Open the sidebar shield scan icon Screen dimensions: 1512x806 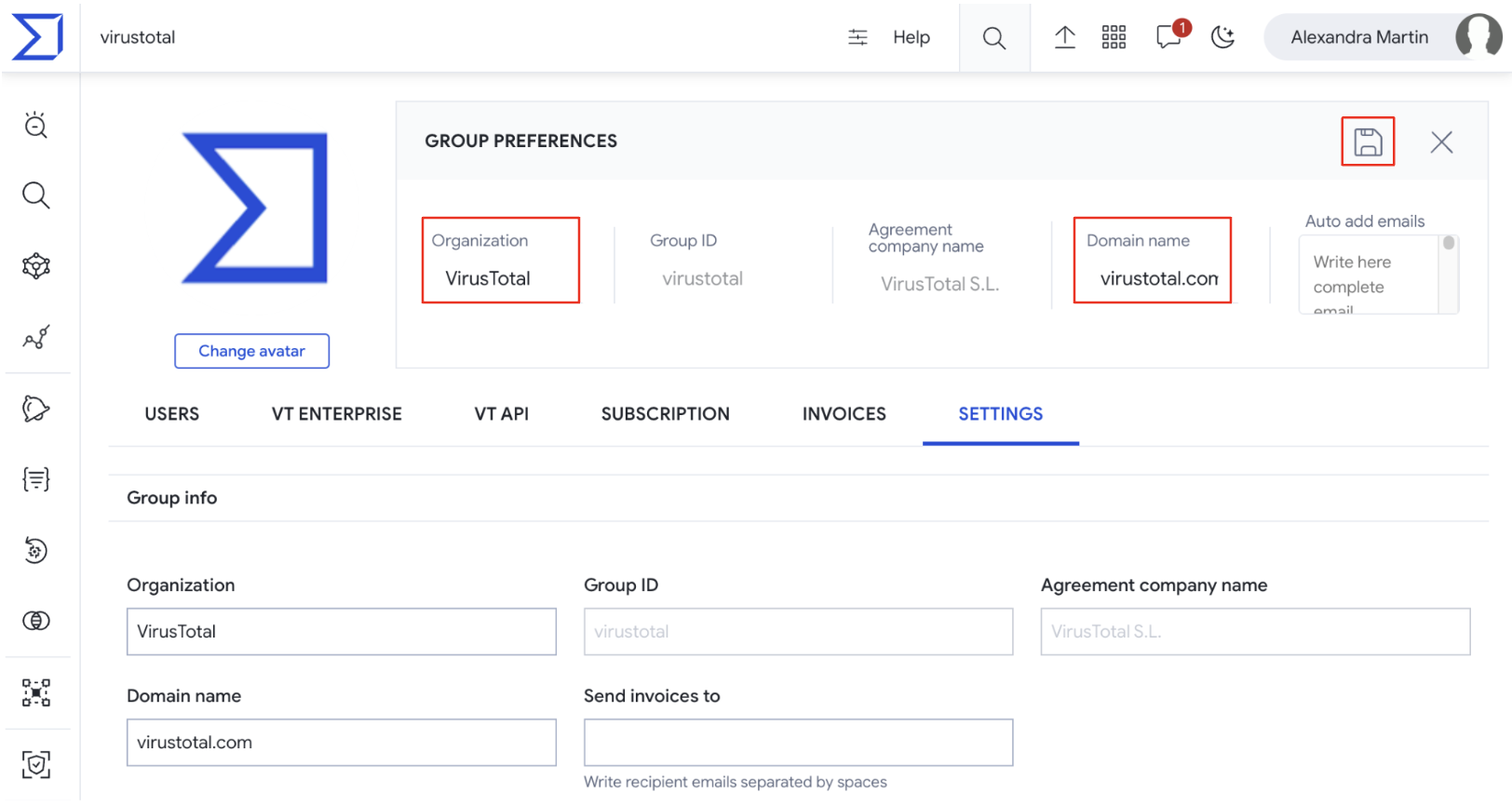point(36,764)
